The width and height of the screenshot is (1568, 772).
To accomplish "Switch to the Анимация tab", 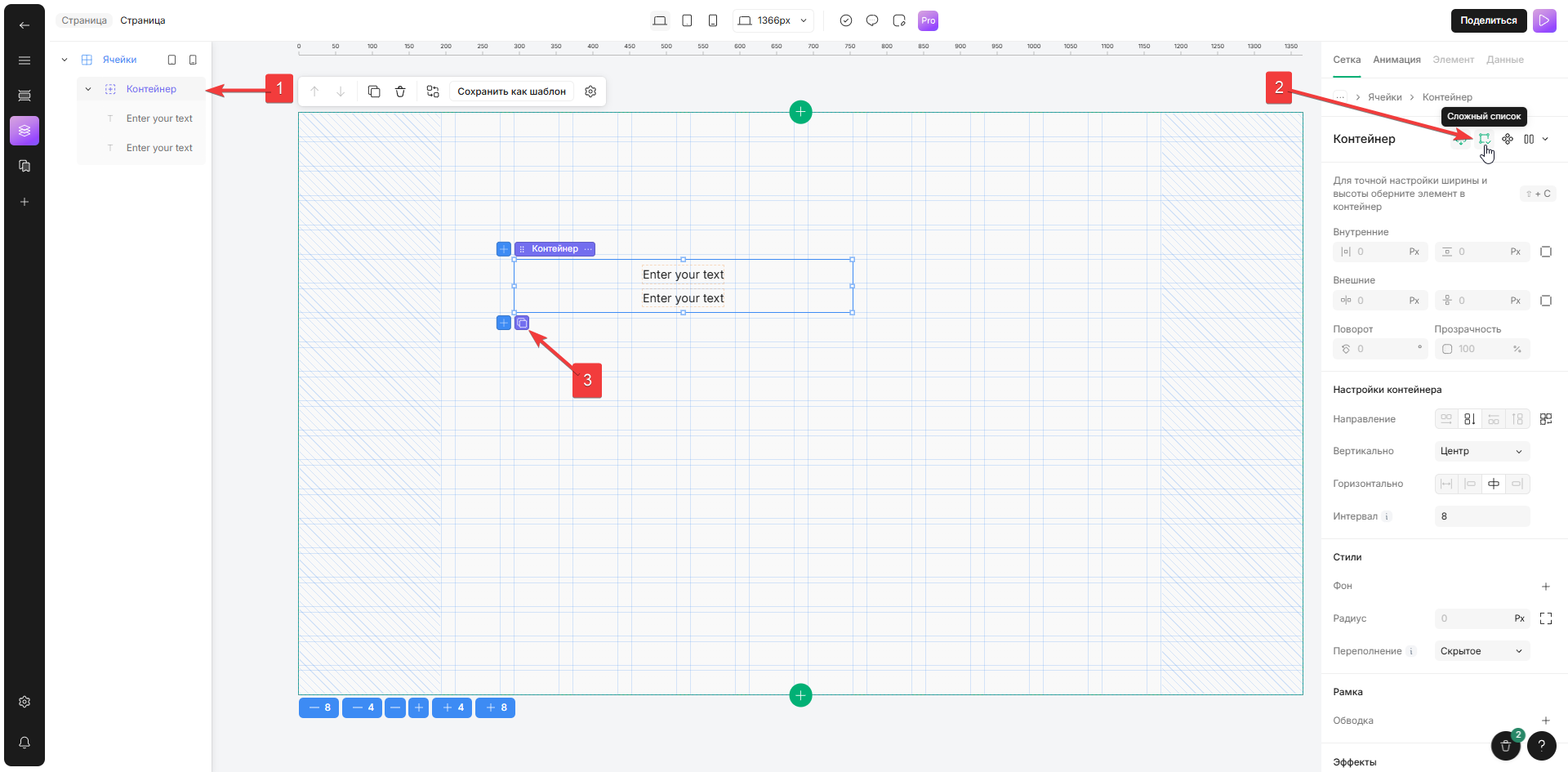I will [x=1396, y=60].
